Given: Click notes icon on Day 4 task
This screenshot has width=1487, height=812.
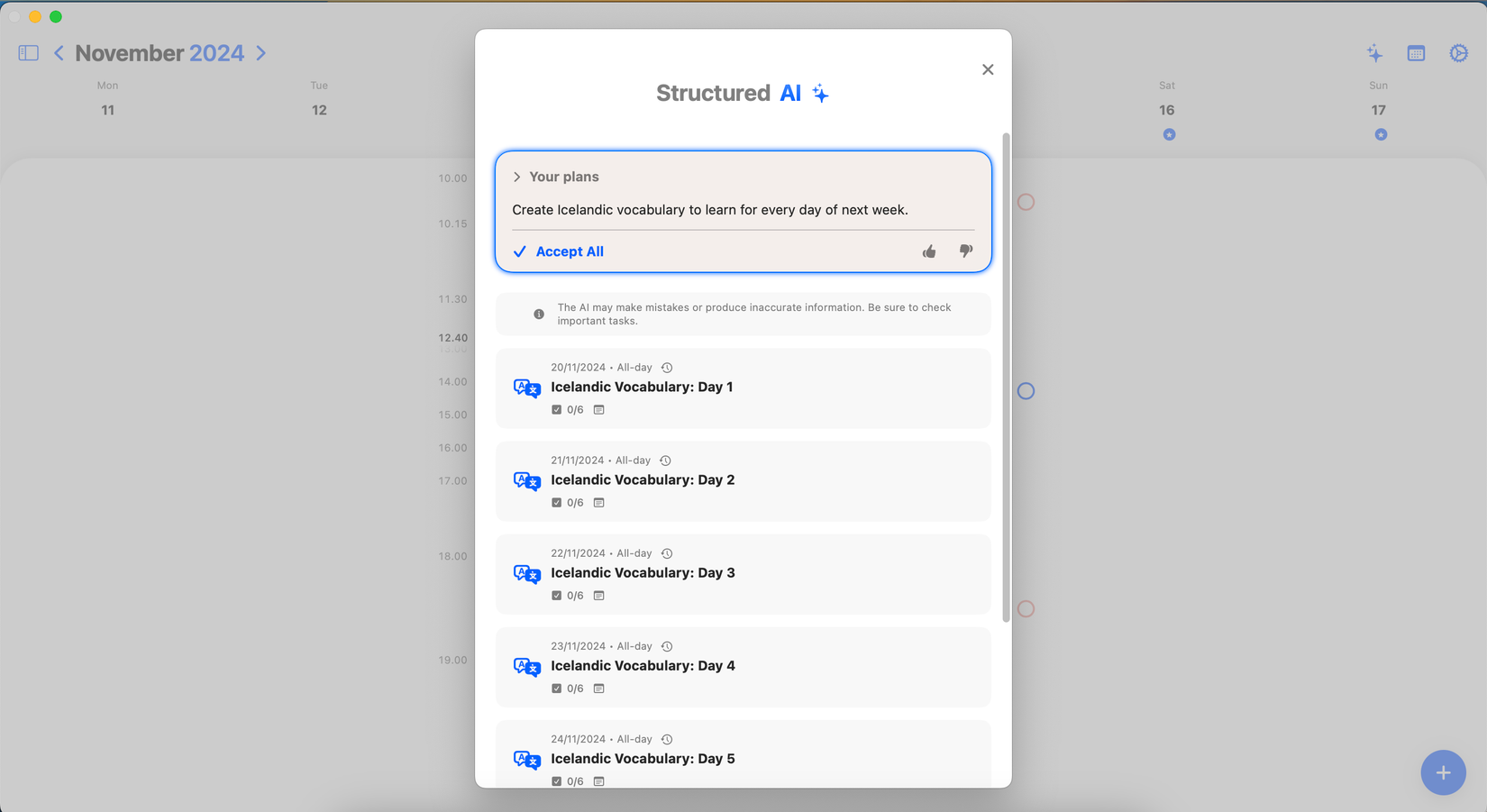Looking at the screenshot, I should tap(599, 689).
